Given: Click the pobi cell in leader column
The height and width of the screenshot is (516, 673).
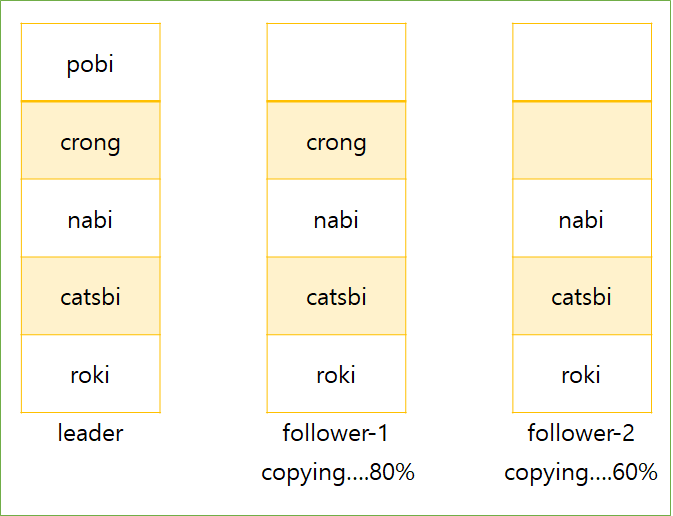Looking at the screenshot, I should [91, 62].
